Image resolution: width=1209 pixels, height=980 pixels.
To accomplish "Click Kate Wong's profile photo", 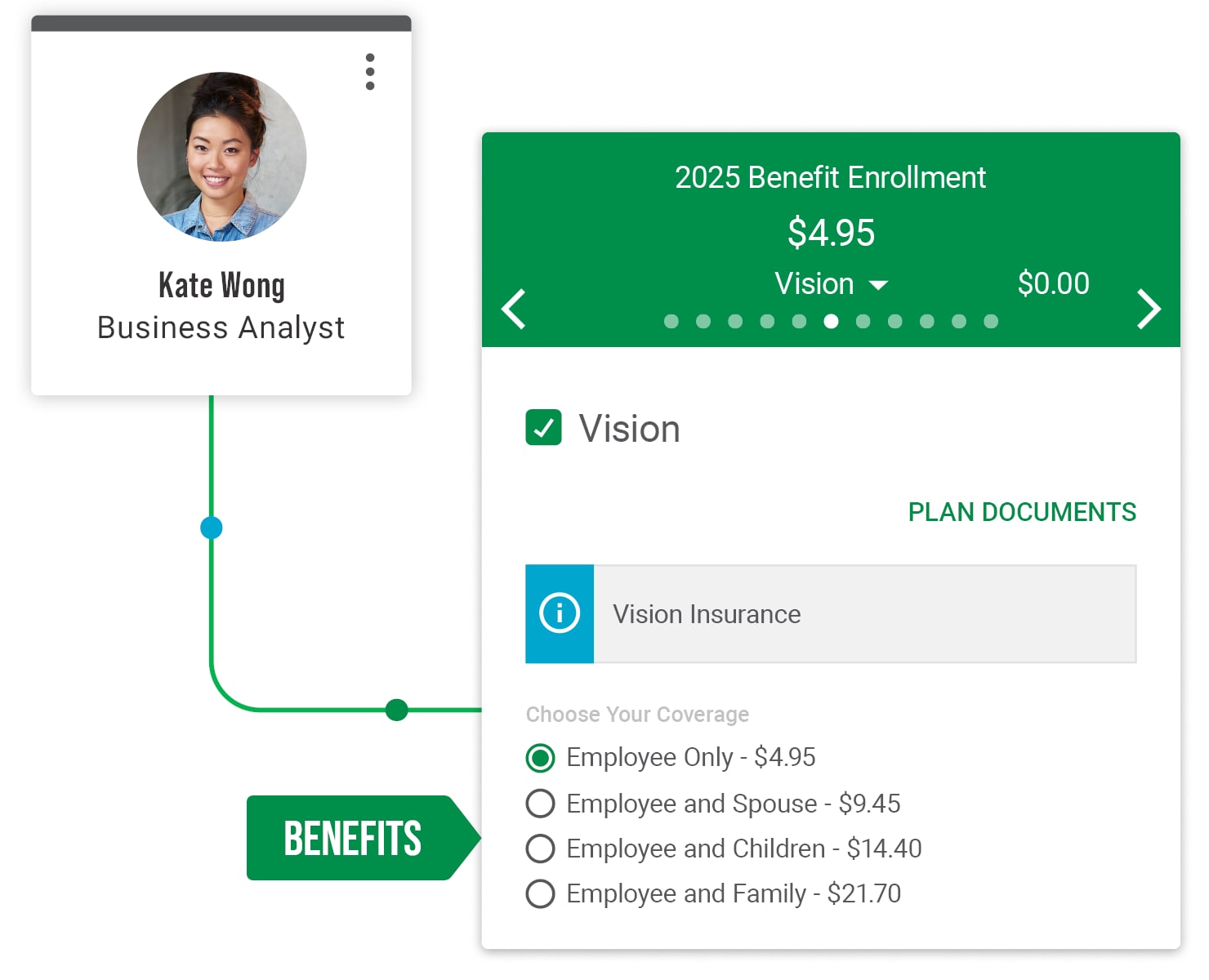I will [x=221, y=157].
